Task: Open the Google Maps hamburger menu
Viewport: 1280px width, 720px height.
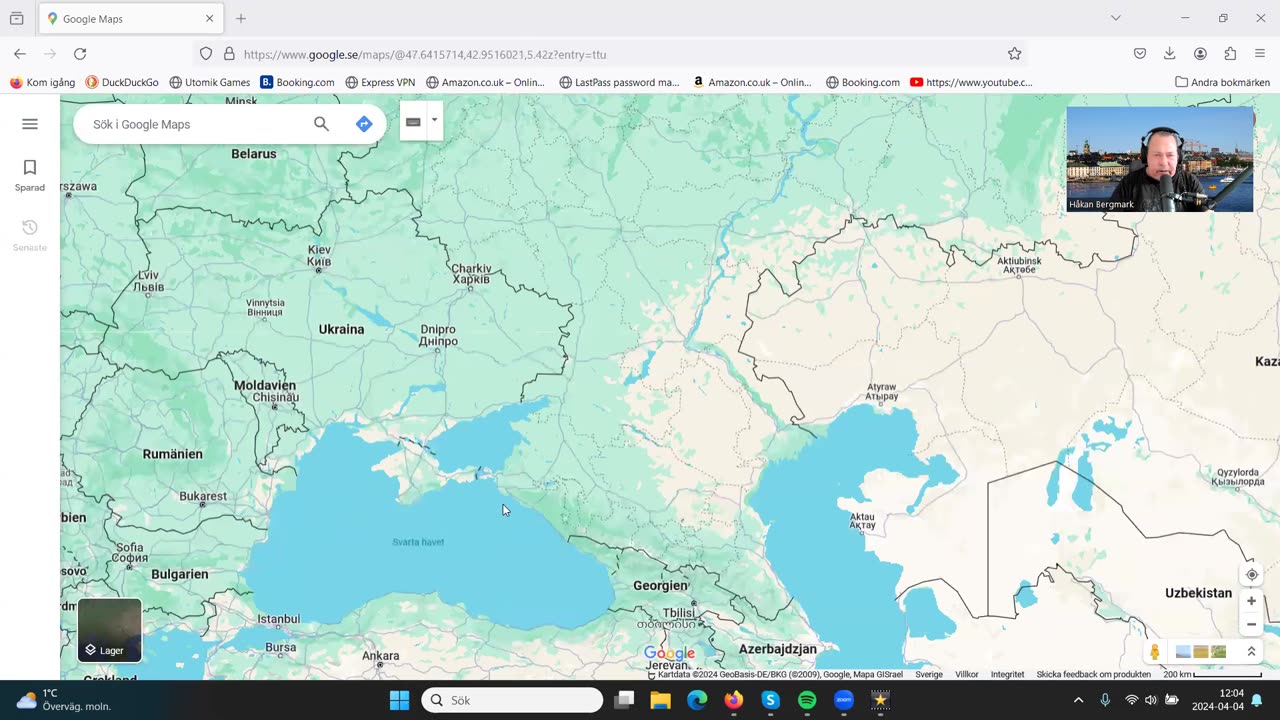Action: click(x=30, y=124)
